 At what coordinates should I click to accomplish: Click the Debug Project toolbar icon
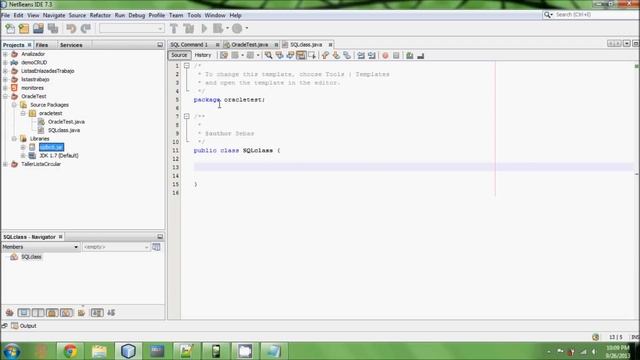tap(218, 29)
